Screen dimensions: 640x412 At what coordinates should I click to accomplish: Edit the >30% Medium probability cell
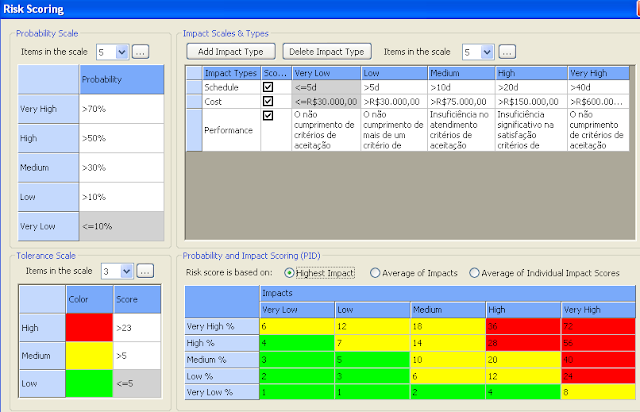point(122,168)
